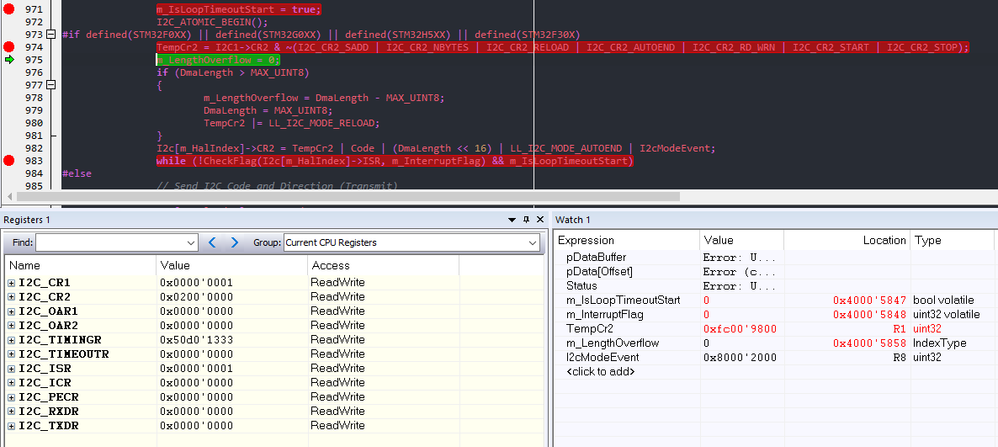The width and height of the screenshot is (998, 447).
Task: Expand the I2C_TIMEOUTR register
Action: pyautogui.click(x=11, y=354)
